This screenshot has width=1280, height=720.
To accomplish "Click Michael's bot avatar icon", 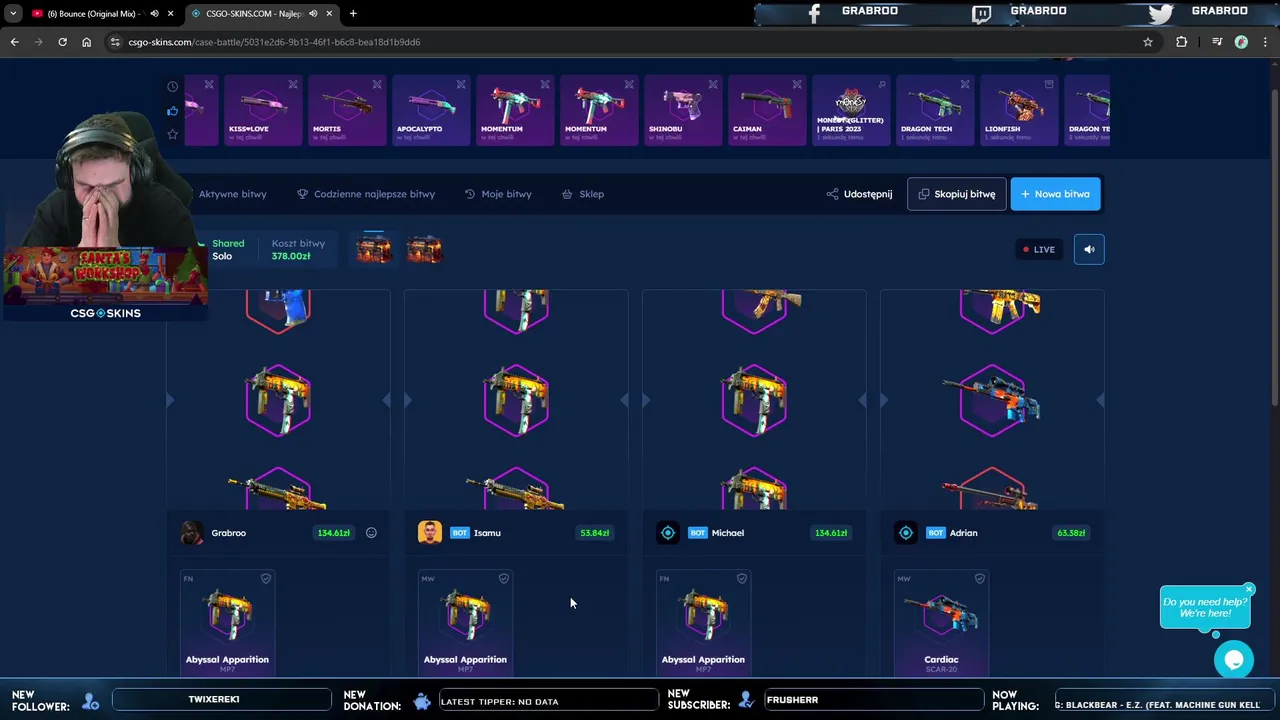I will [668, 533].
